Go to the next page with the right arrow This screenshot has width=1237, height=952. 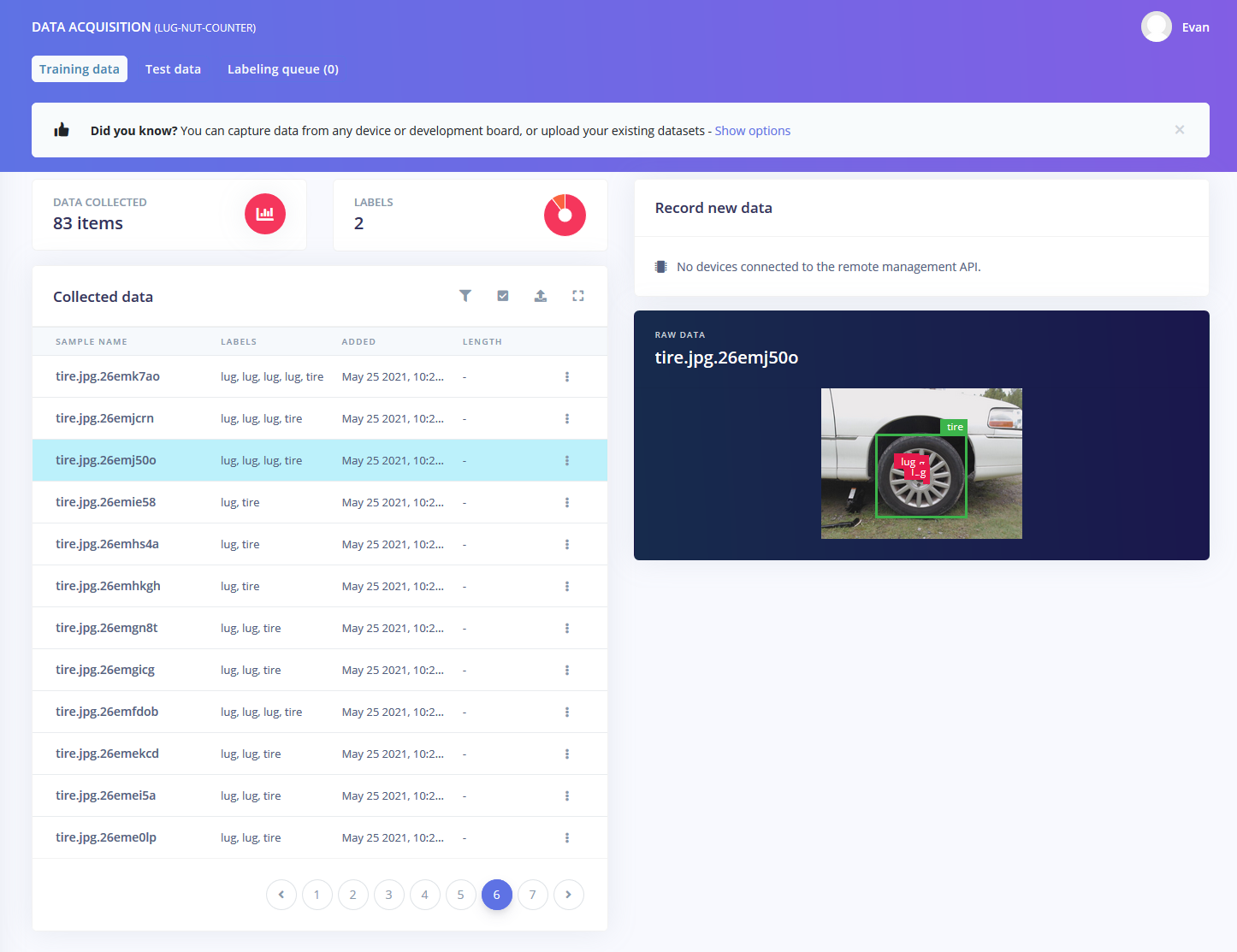pyautogui.click(x=569, y=895)
